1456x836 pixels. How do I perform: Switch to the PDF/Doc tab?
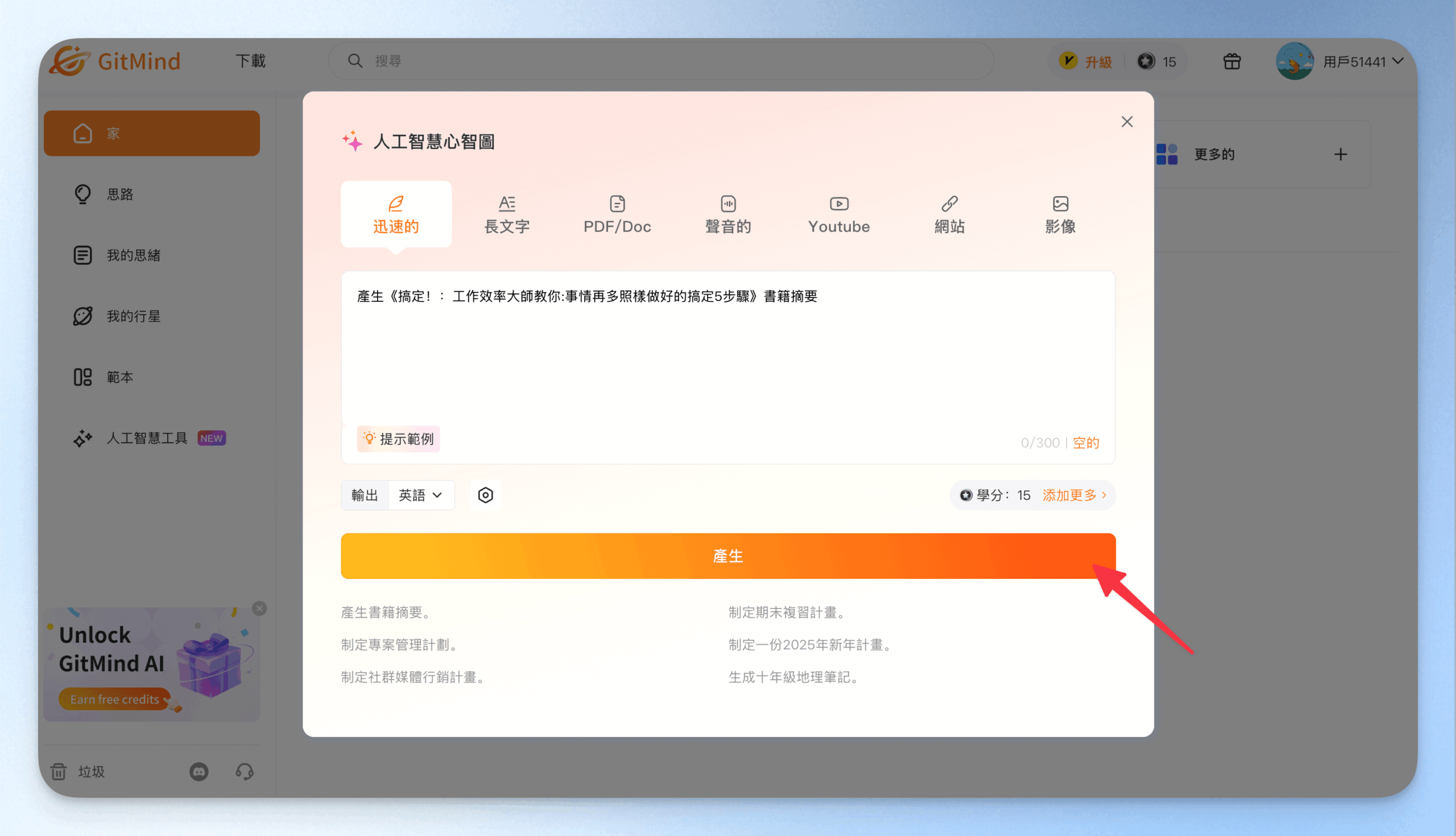[x=617, y=215]
